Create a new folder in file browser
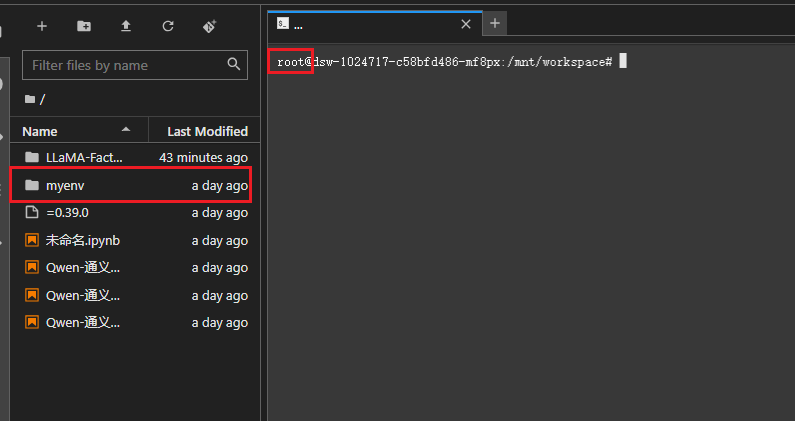This screenshot has height=421, width=795. 84,26
